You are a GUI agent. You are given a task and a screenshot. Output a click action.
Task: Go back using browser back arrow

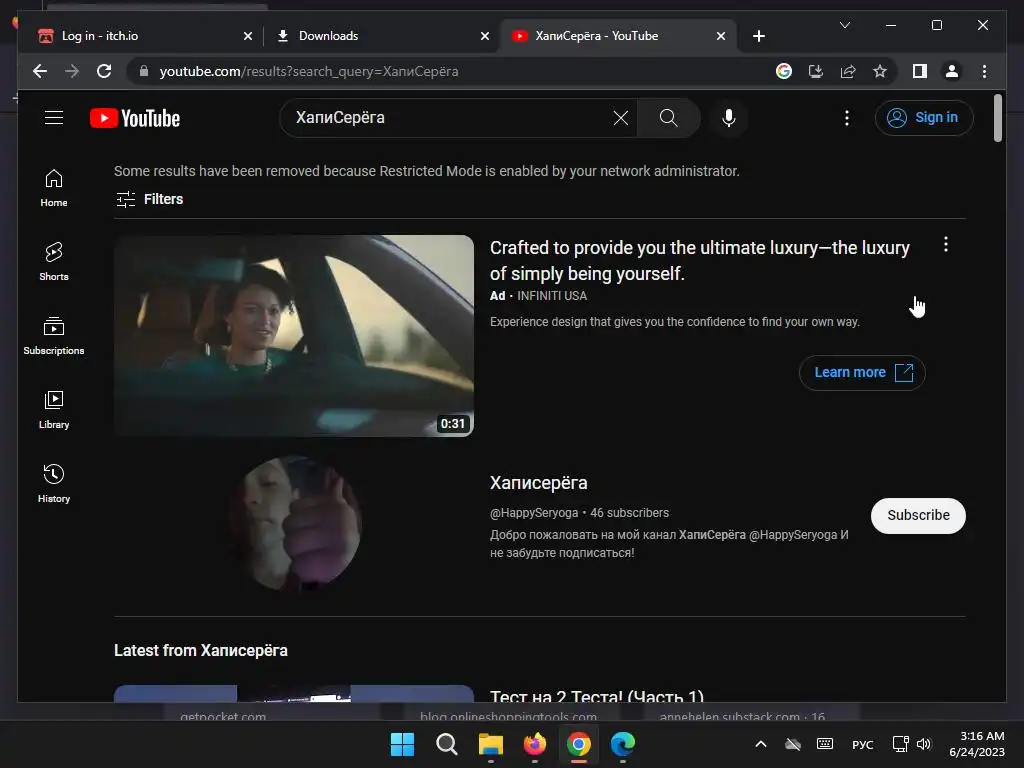40,71
